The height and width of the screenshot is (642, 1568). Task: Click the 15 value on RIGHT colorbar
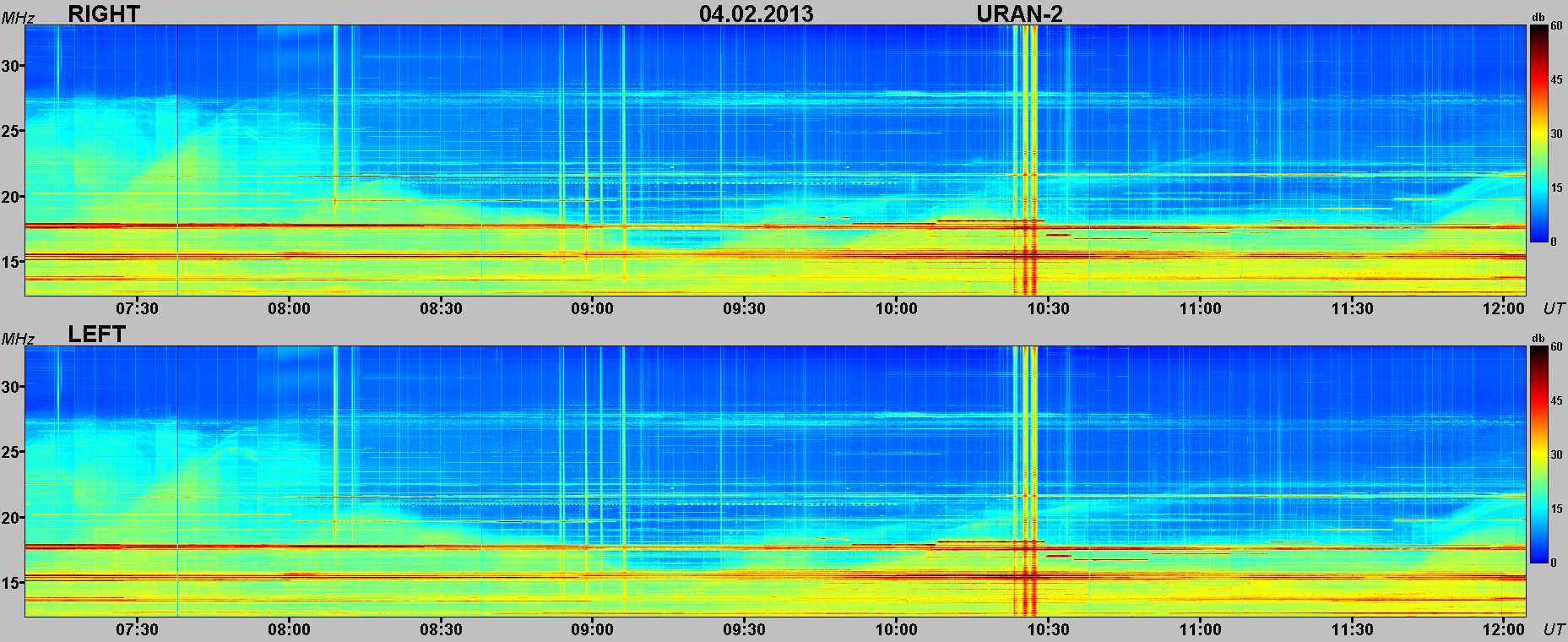(x=1556, y=188)
